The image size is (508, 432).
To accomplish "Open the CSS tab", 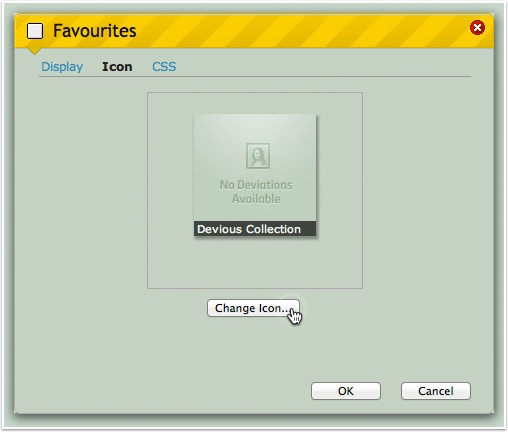I will [x=164, y=67].
